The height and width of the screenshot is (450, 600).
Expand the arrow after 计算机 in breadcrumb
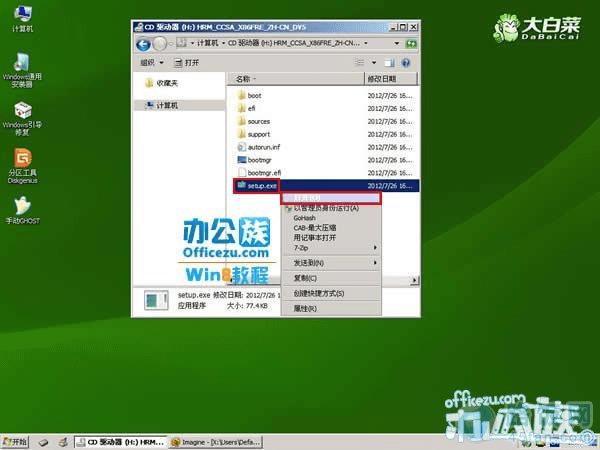coord(223,43)
